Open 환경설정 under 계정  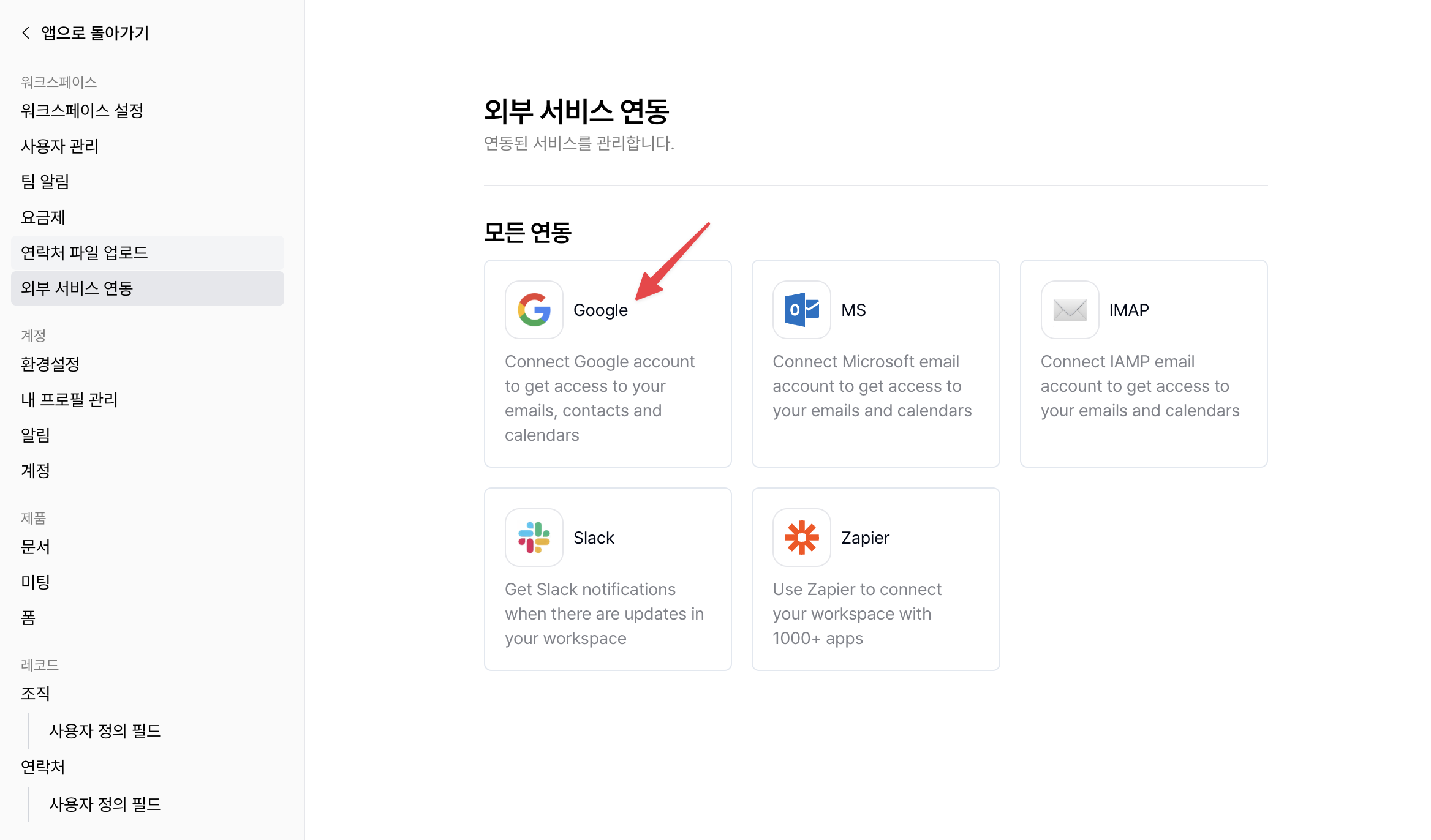[50, 364]
